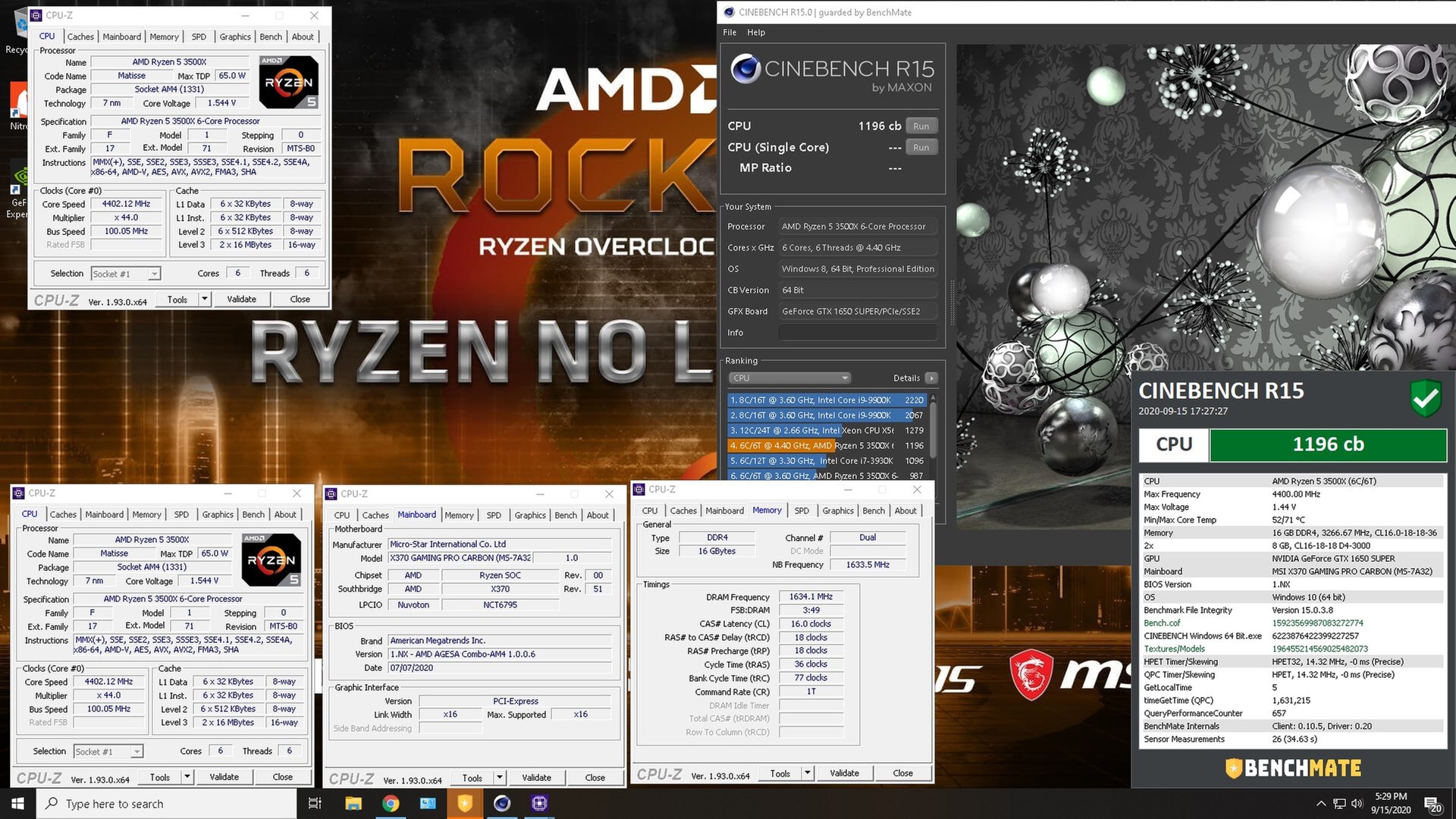Viewport: 1456px width, 819px height.
Task: Expand the ranking Details arrow button
Action: coord(931,378)
